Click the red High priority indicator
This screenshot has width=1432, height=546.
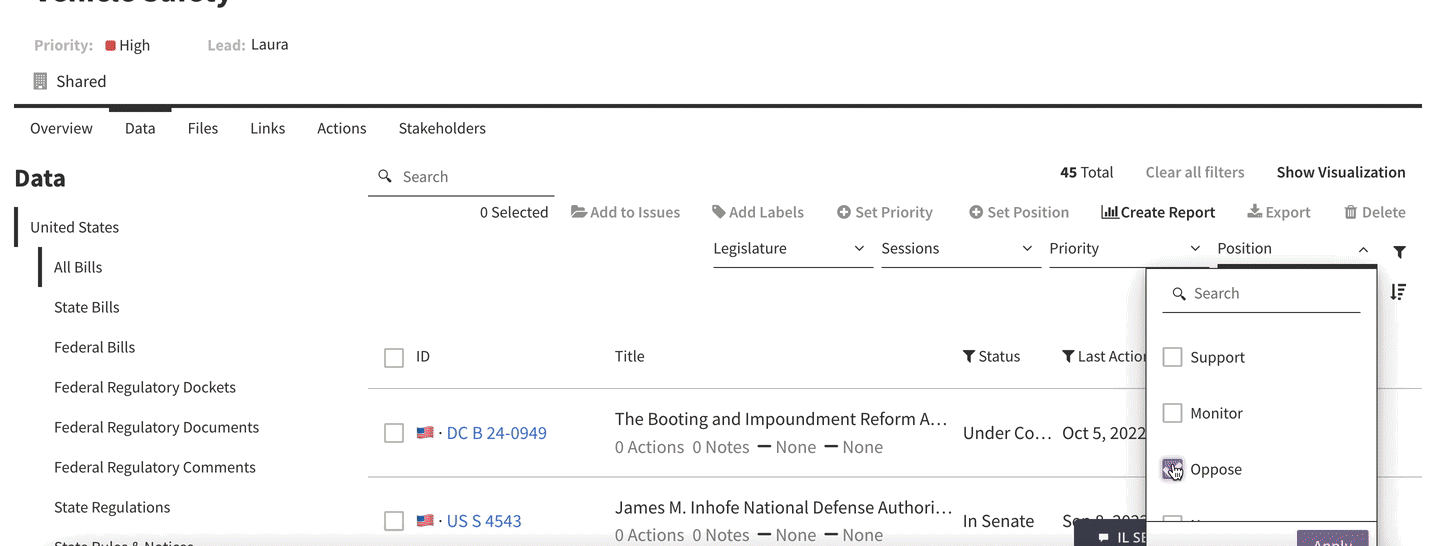click(110, 45)
